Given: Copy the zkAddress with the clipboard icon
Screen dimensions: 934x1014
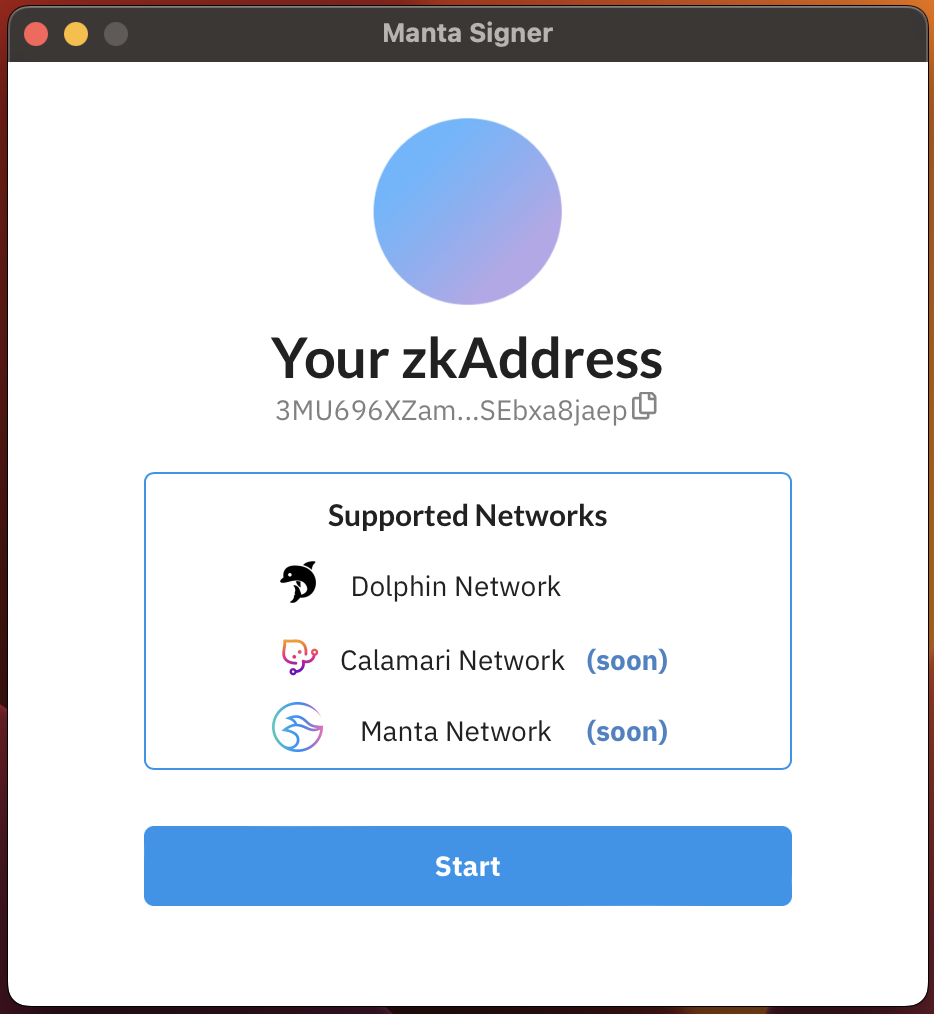Looking at the screenshot, I should 644,406.
